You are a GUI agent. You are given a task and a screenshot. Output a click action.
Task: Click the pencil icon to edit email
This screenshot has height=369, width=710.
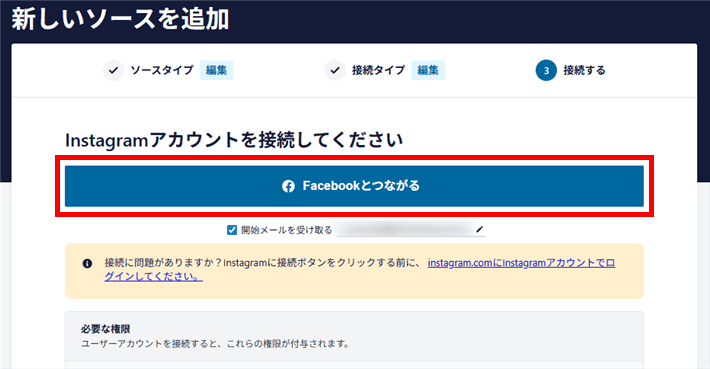pyautogui.click(x=480, y=230)
